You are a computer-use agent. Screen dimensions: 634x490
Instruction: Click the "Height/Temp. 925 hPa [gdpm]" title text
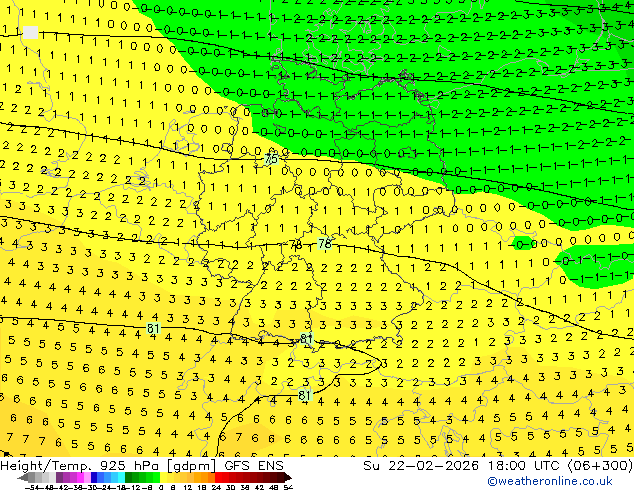(108, 465)
